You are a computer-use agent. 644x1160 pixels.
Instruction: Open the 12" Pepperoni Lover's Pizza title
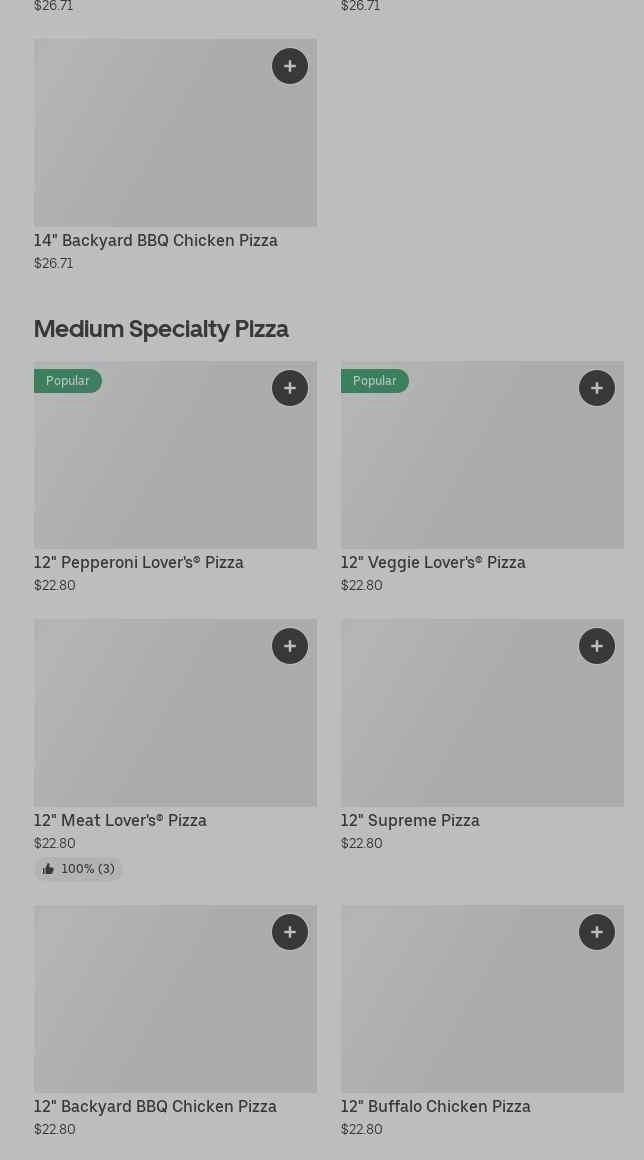(x=139, y=562)
